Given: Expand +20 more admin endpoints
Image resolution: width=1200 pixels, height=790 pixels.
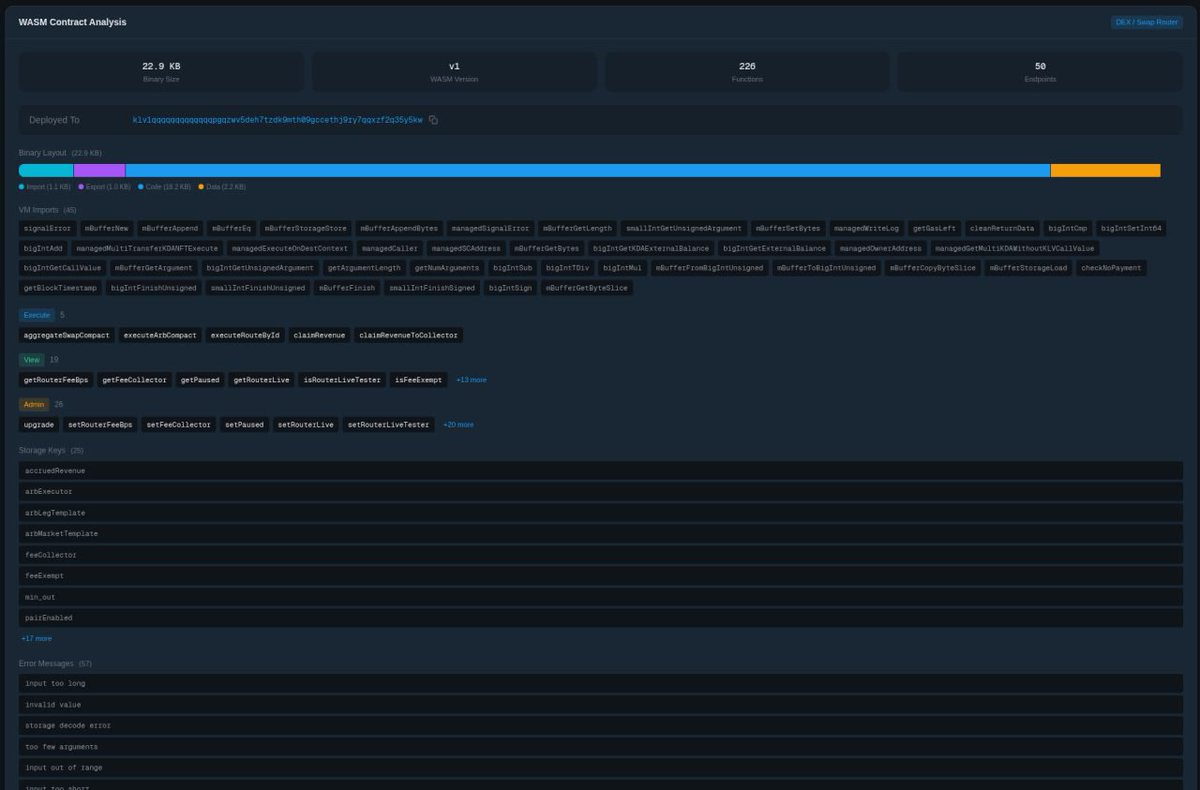Looking at the screenshot, I should coord(458,425).
